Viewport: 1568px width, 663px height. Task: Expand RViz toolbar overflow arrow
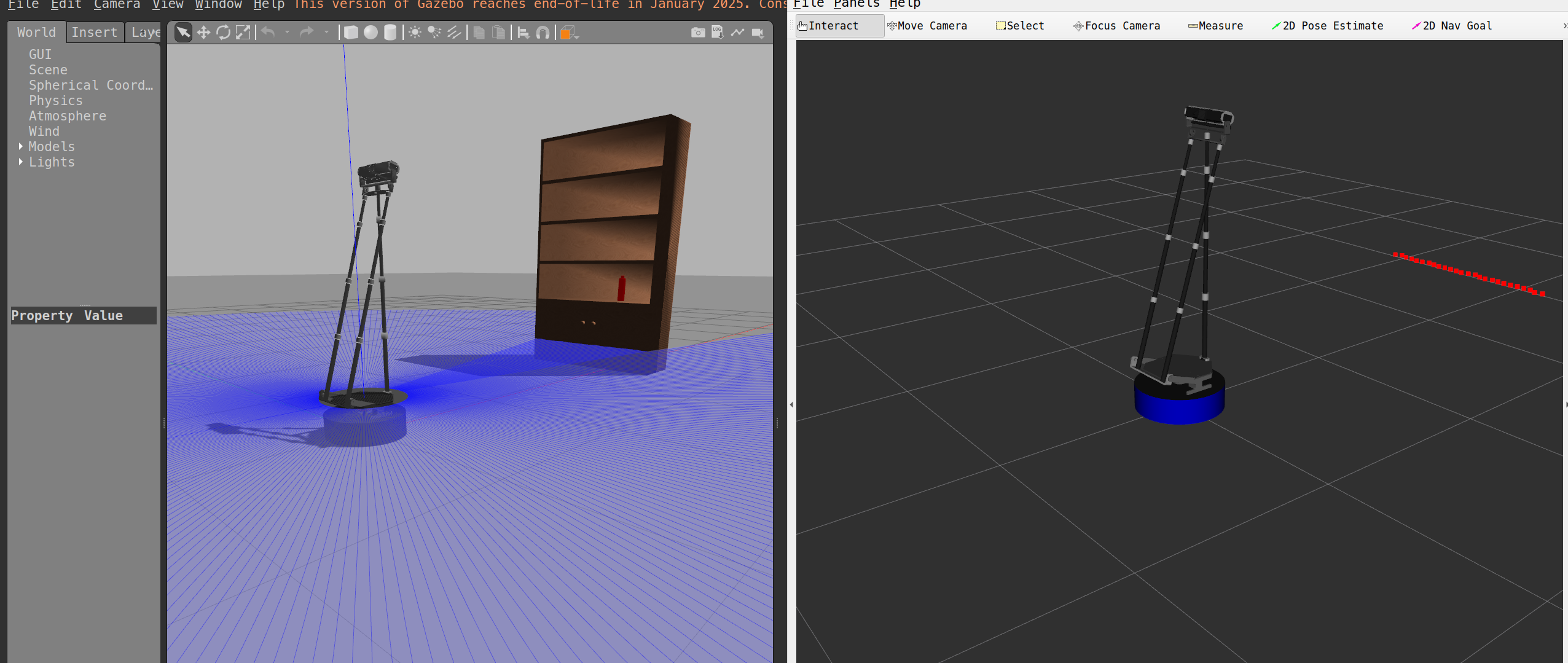point(1565,26)
